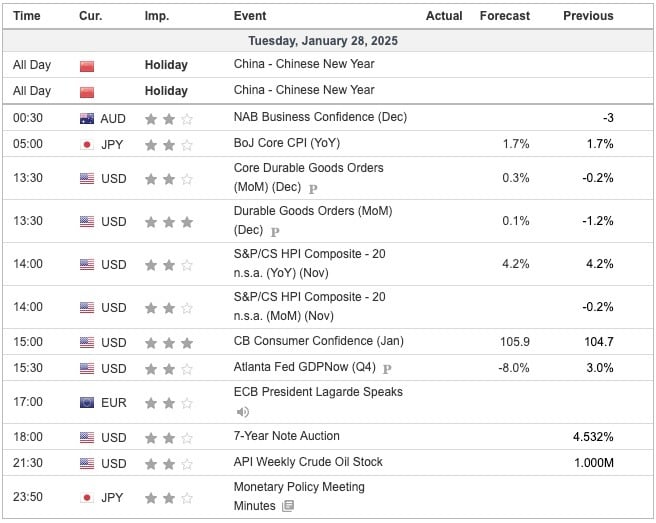Click the Previous column header
Viewport: 656px width, 523px height.
tap(588, 16)
